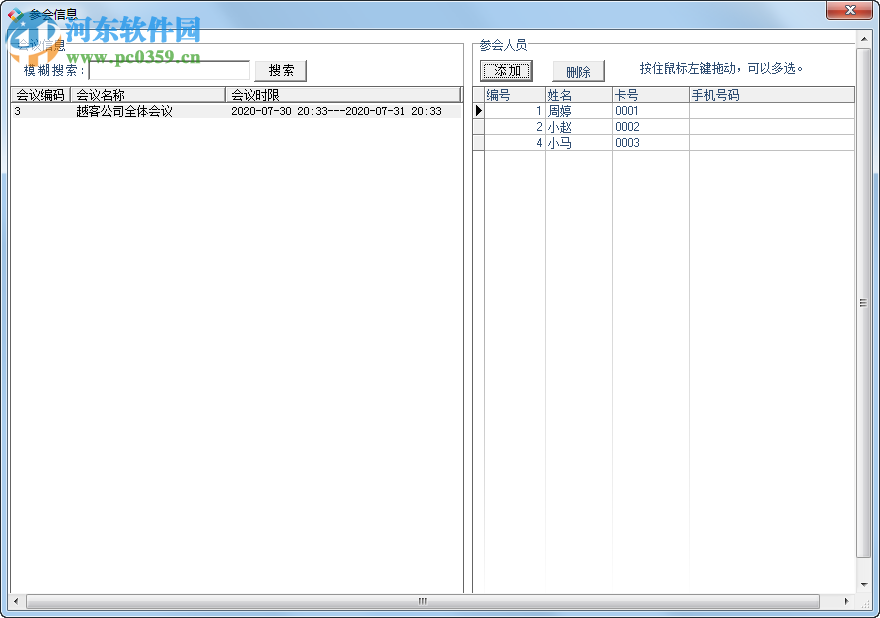Click the 删除 button to remove a participant
Screen dimensions: 880x618
click(x=580, y=71)
